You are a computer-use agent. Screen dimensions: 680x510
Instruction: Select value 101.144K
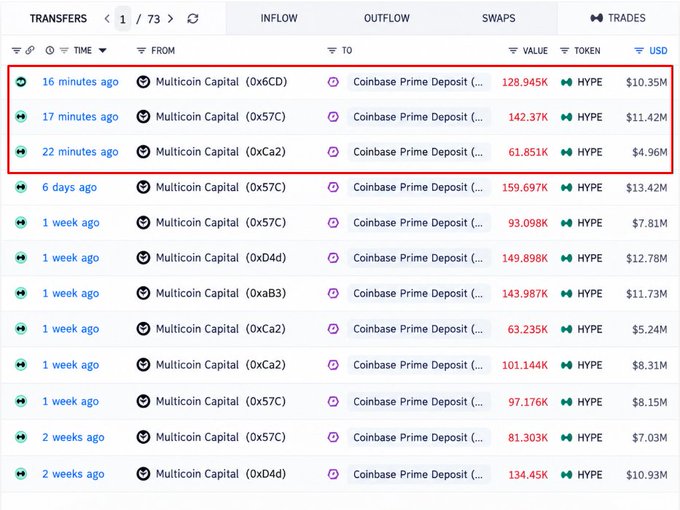[525, 365]
